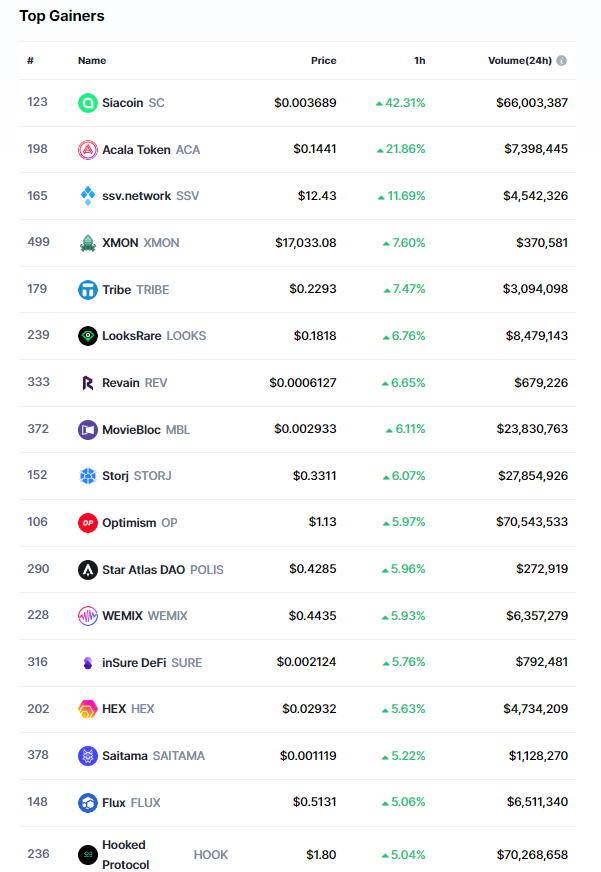Sort table by Price column header

point(323,61)
